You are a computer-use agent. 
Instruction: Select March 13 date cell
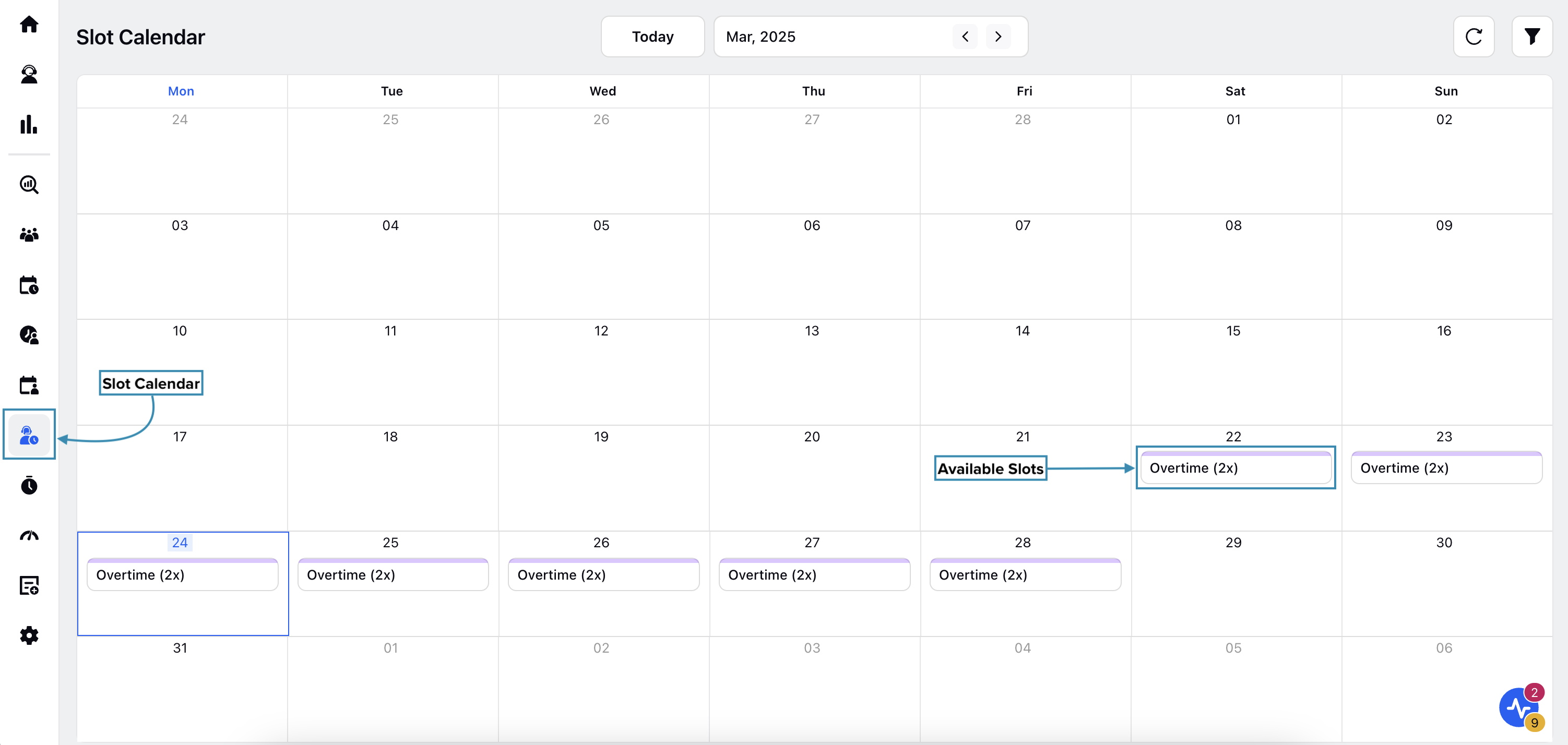click(814, 372)
